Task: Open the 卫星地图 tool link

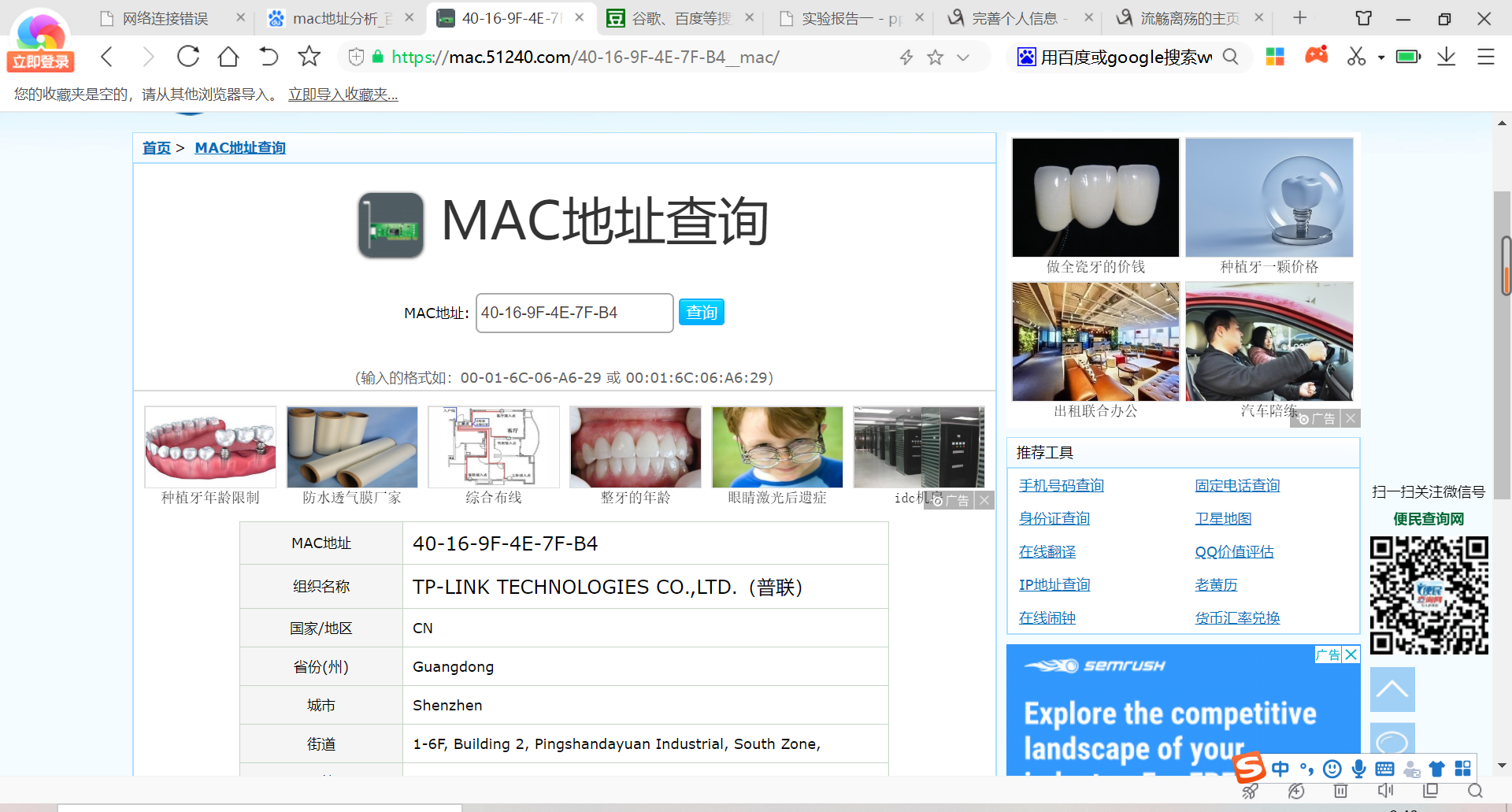Action: [x=1223, y=518]
